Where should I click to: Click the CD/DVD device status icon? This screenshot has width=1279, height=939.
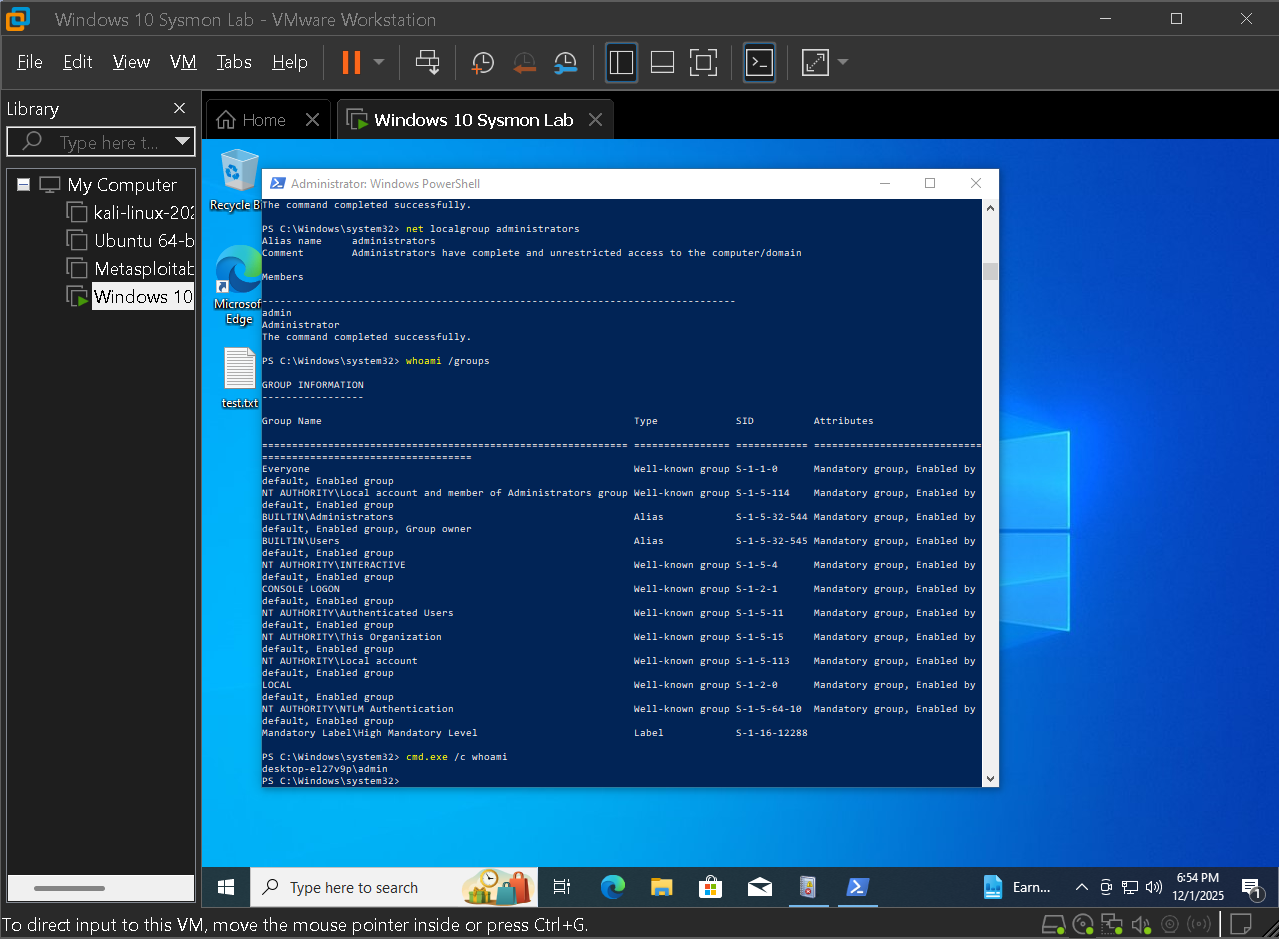pos(1082,923)
